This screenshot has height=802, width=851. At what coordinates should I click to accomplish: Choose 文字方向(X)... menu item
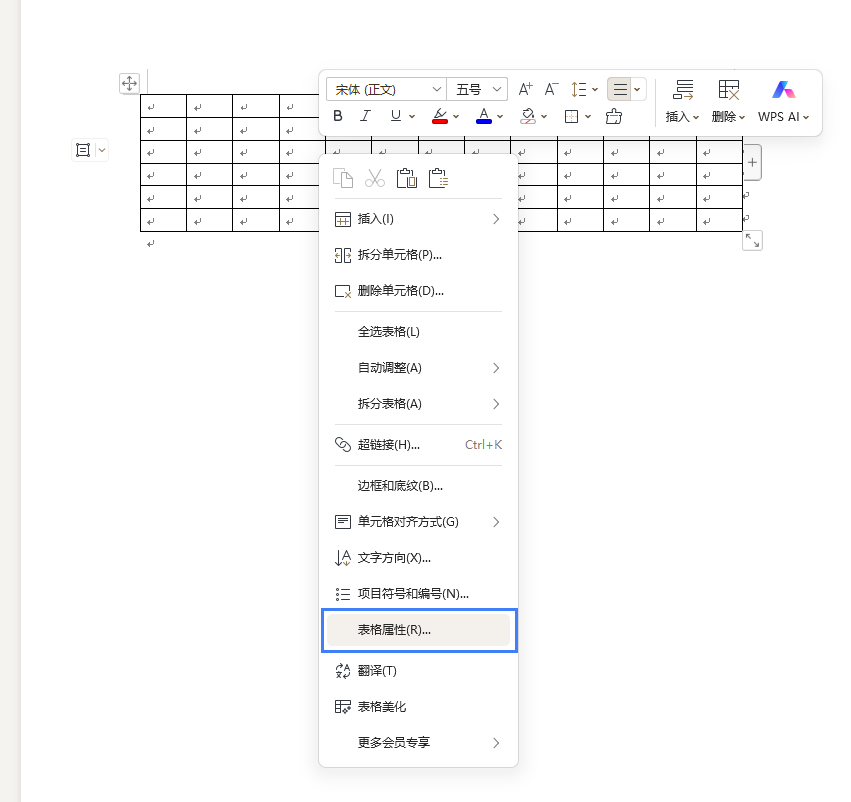pyautogui.click(x=418, y=558)
